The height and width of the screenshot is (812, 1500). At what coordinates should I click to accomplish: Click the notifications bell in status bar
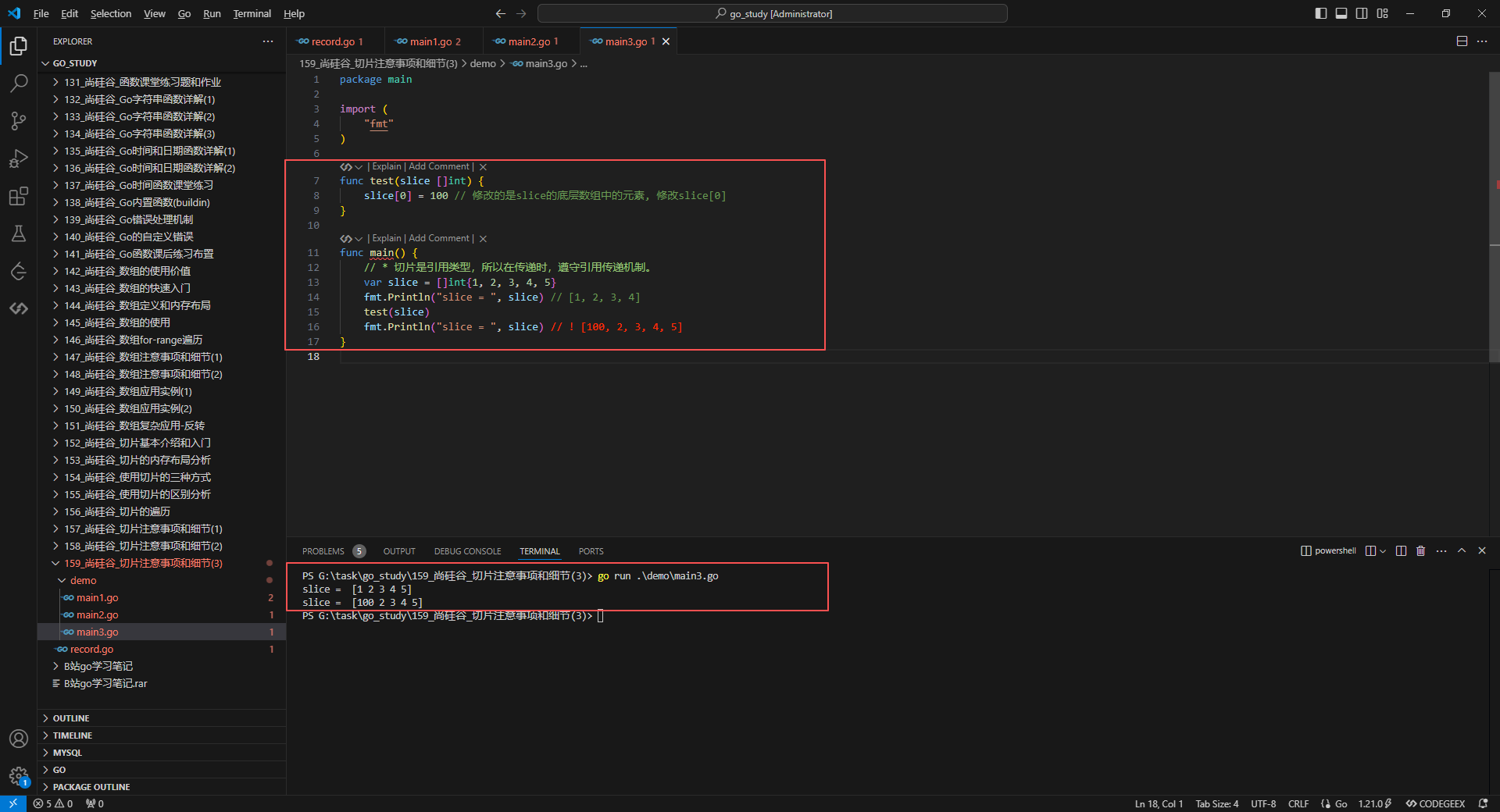coord(1483,803)
